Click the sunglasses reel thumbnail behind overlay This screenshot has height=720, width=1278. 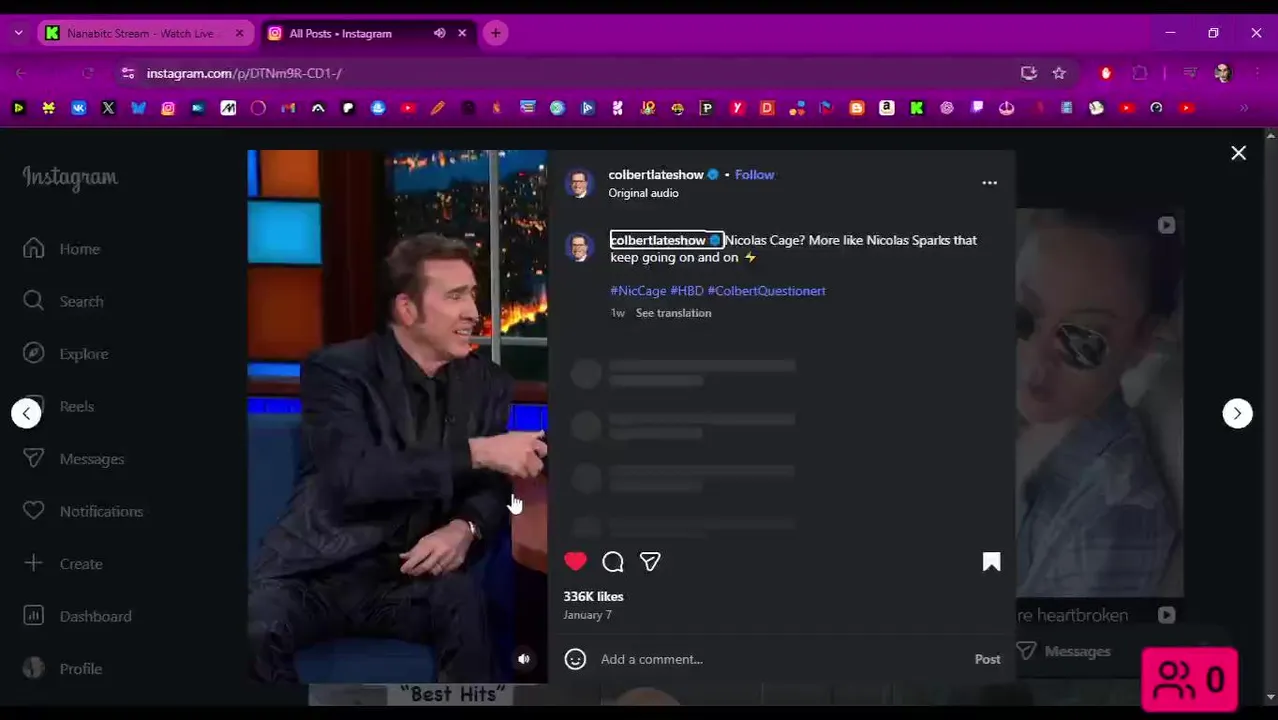(x=1100, y=400)
